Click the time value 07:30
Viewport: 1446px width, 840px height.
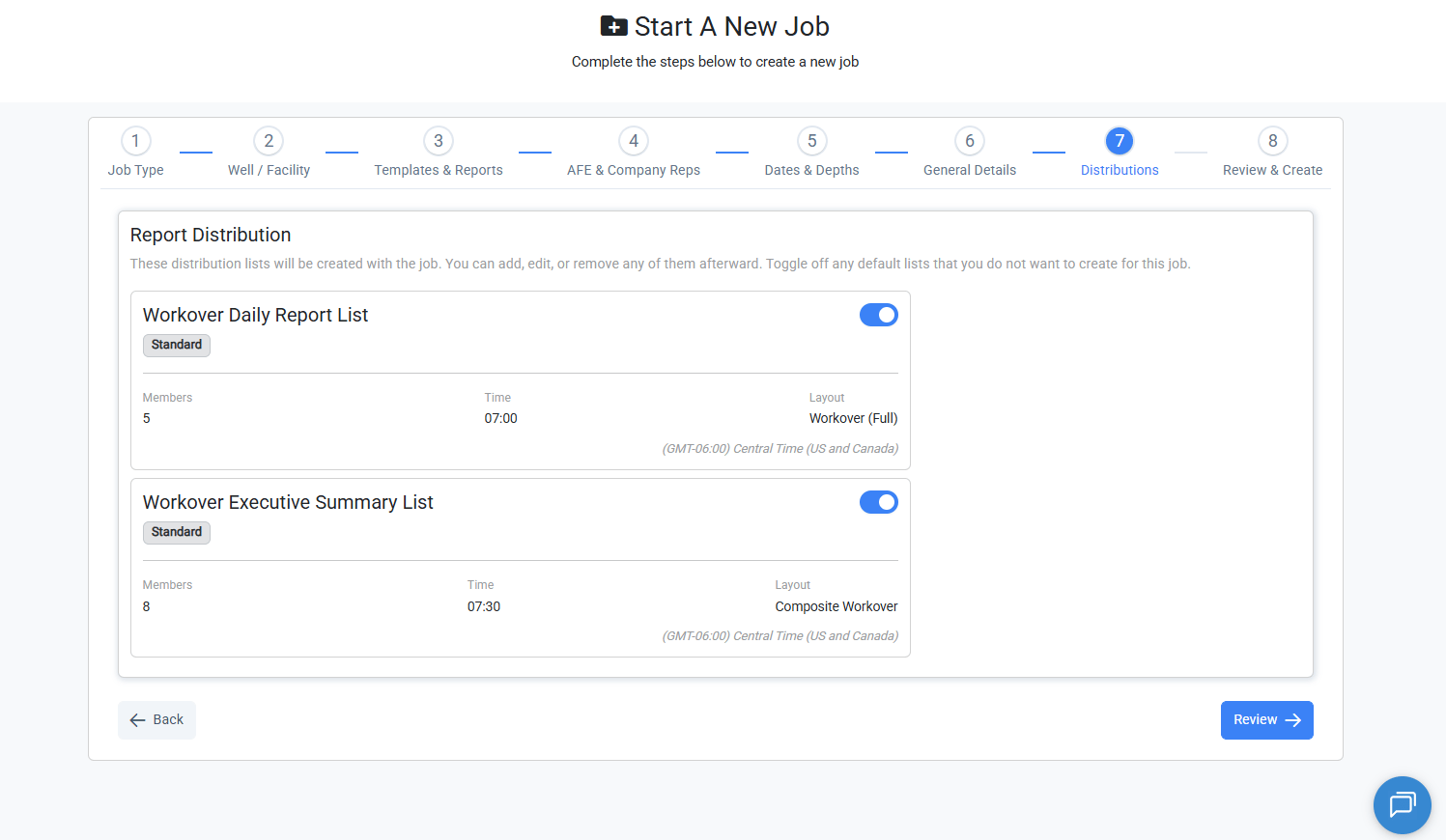[484, 606]
